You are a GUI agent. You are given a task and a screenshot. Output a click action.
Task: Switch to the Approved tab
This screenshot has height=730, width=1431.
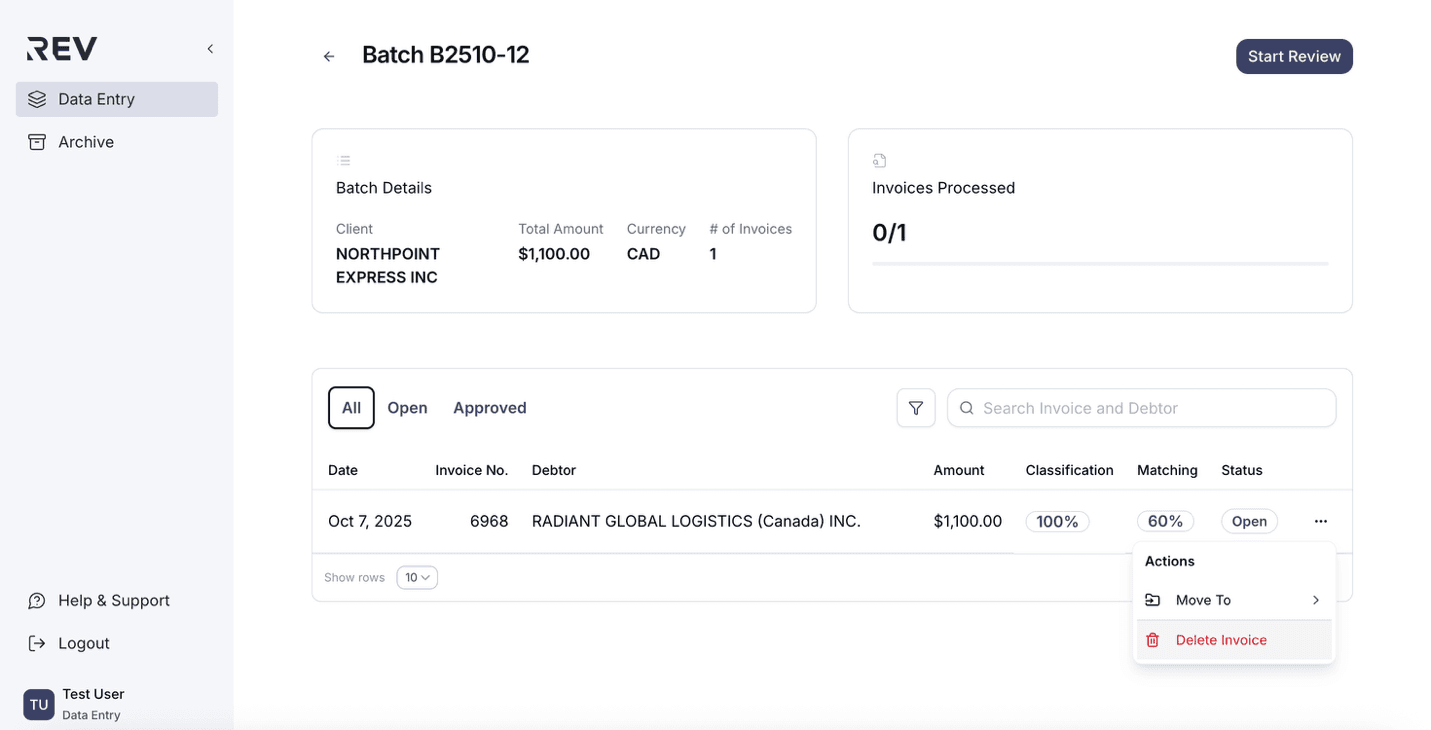click(489, 408)
